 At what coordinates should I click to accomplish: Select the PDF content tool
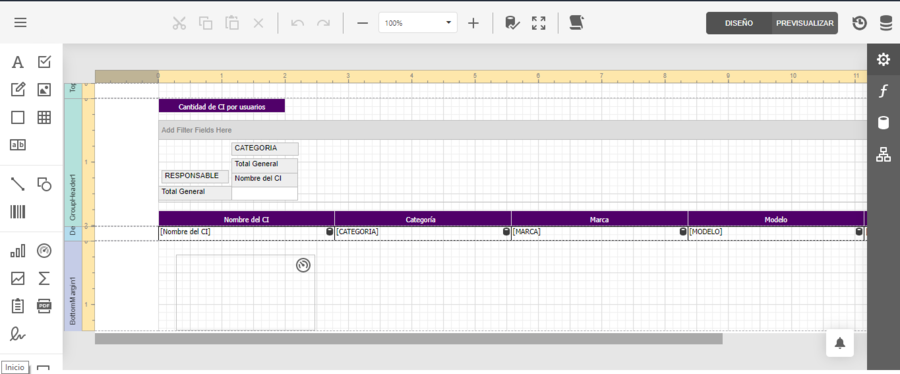[44, 306]
